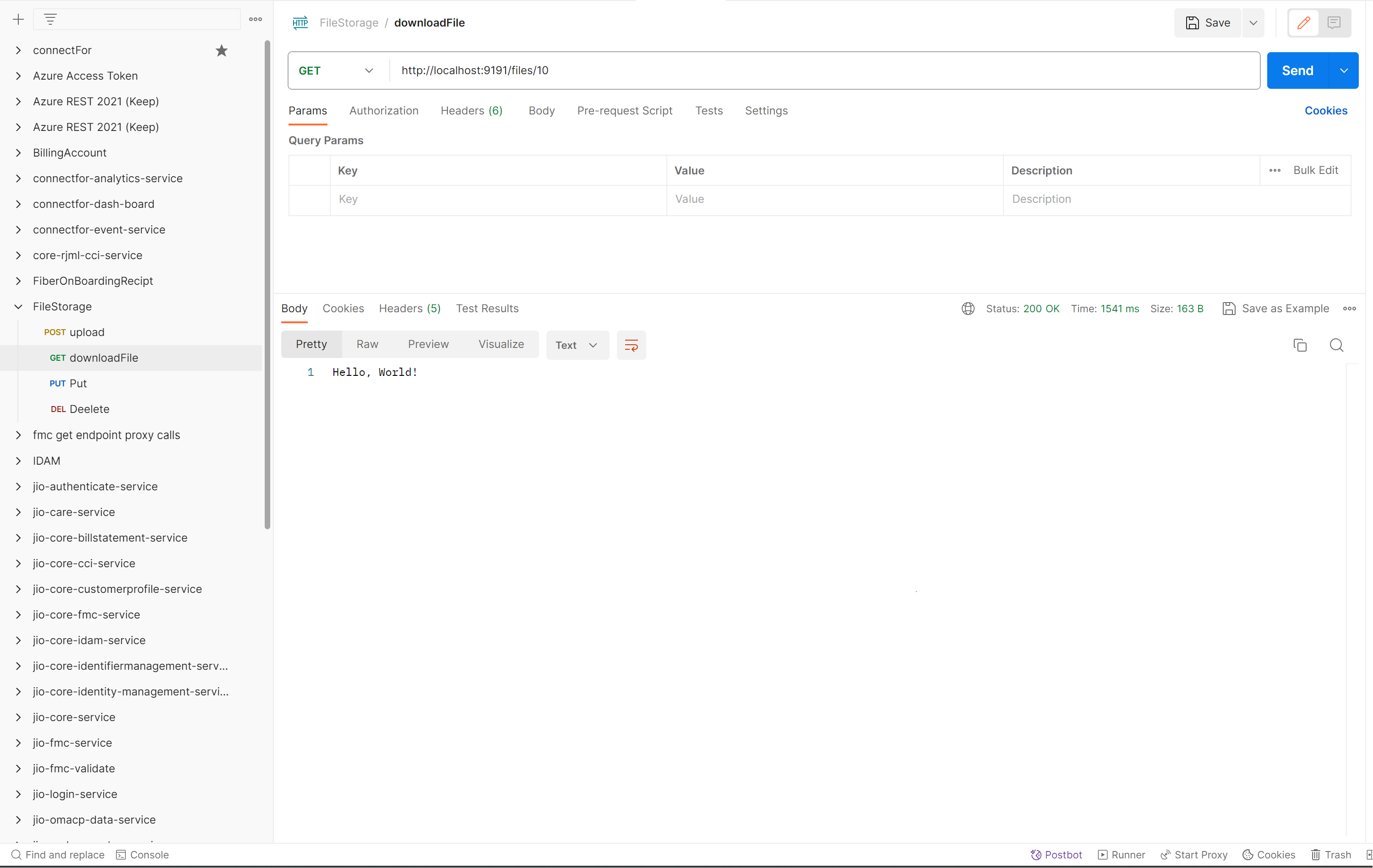Open sidebar more actions with three-dot icon
This screenshot has height=868, width=1373.
click(x=255, y=19)
